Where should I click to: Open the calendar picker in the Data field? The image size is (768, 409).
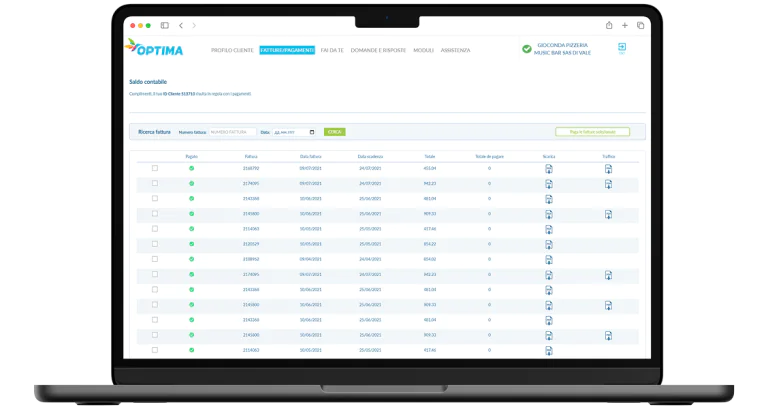click(x=312, y=132)
